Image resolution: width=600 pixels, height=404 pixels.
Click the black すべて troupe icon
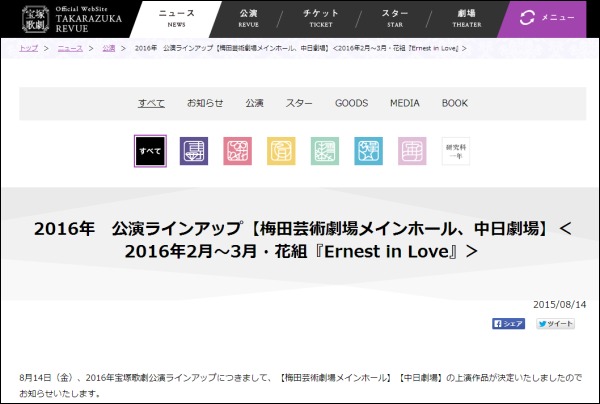point(150,151)
